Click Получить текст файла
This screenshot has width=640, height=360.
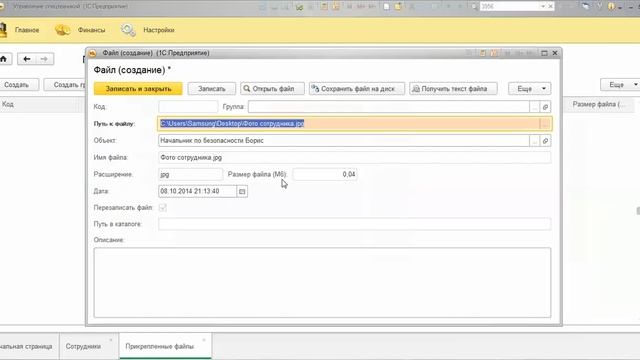pyautogui.click(x=453, y=89)
